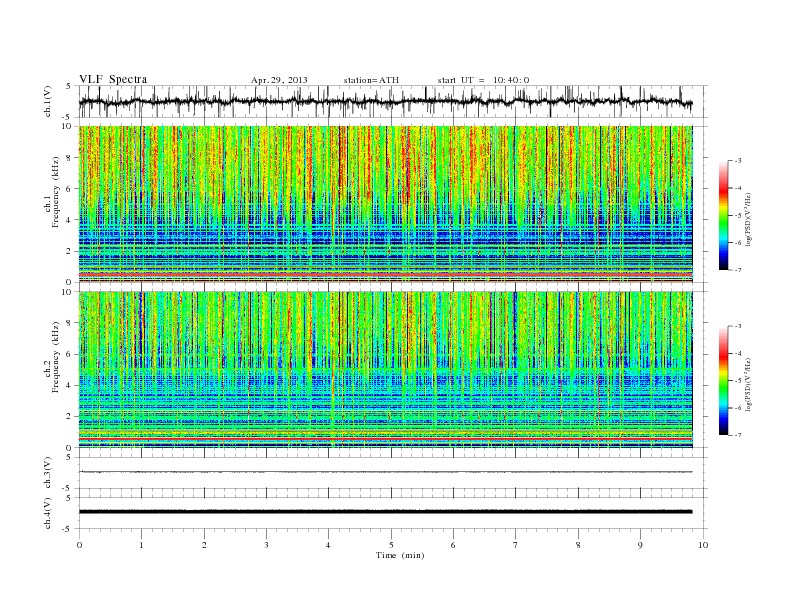Click inside the ch.2 spectrogram panel
This screenshot has width=792, height=612.
pos(385,369)
